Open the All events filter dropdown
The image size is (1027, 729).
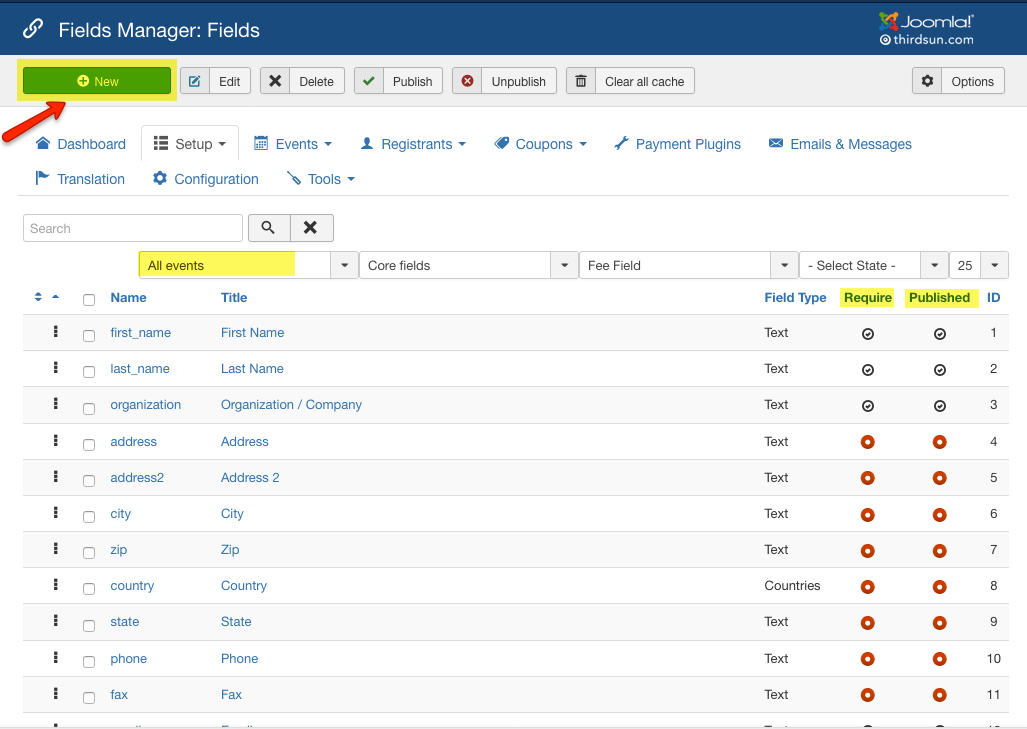344,264
